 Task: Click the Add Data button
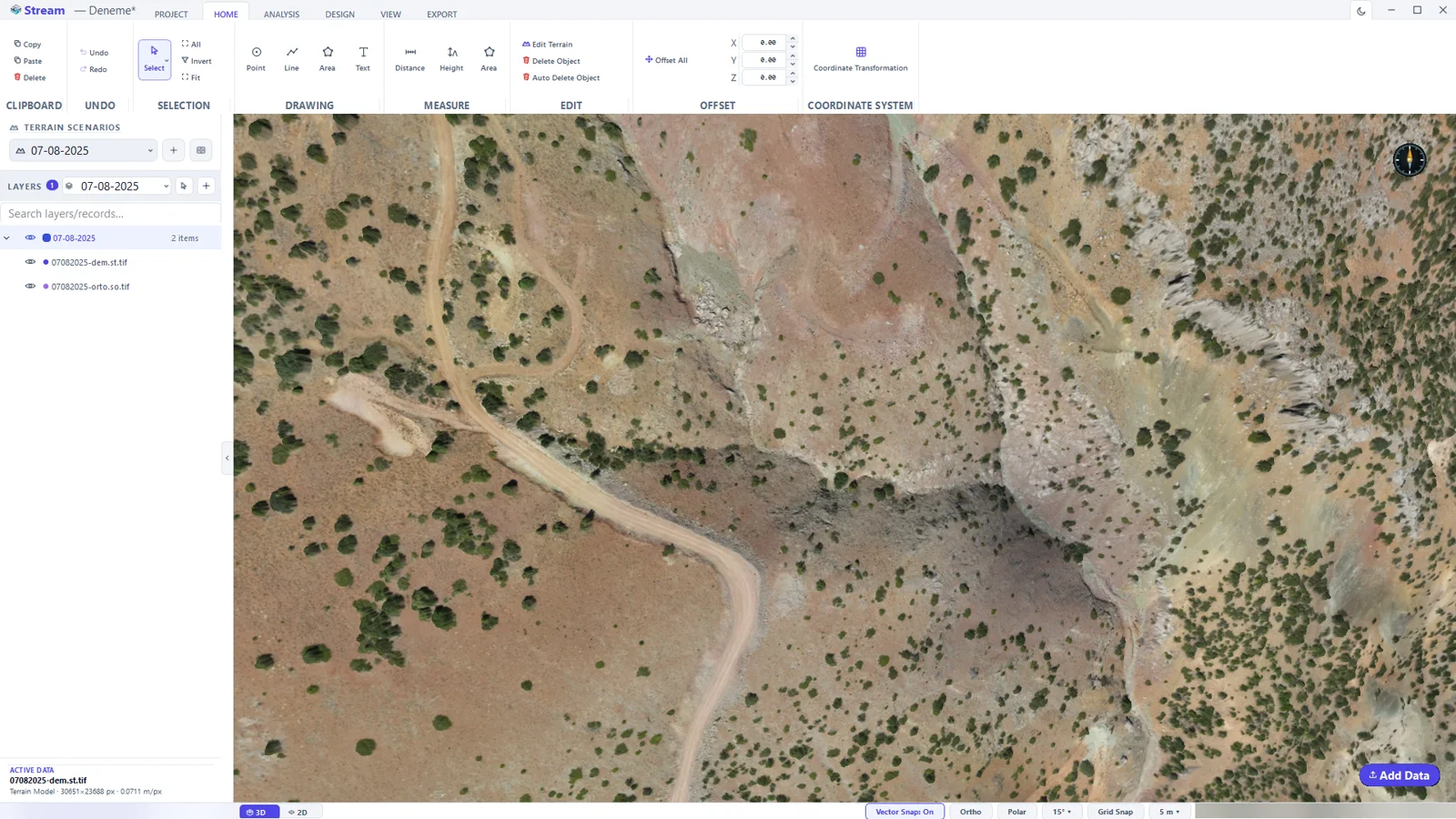[x=1400, y=775]
